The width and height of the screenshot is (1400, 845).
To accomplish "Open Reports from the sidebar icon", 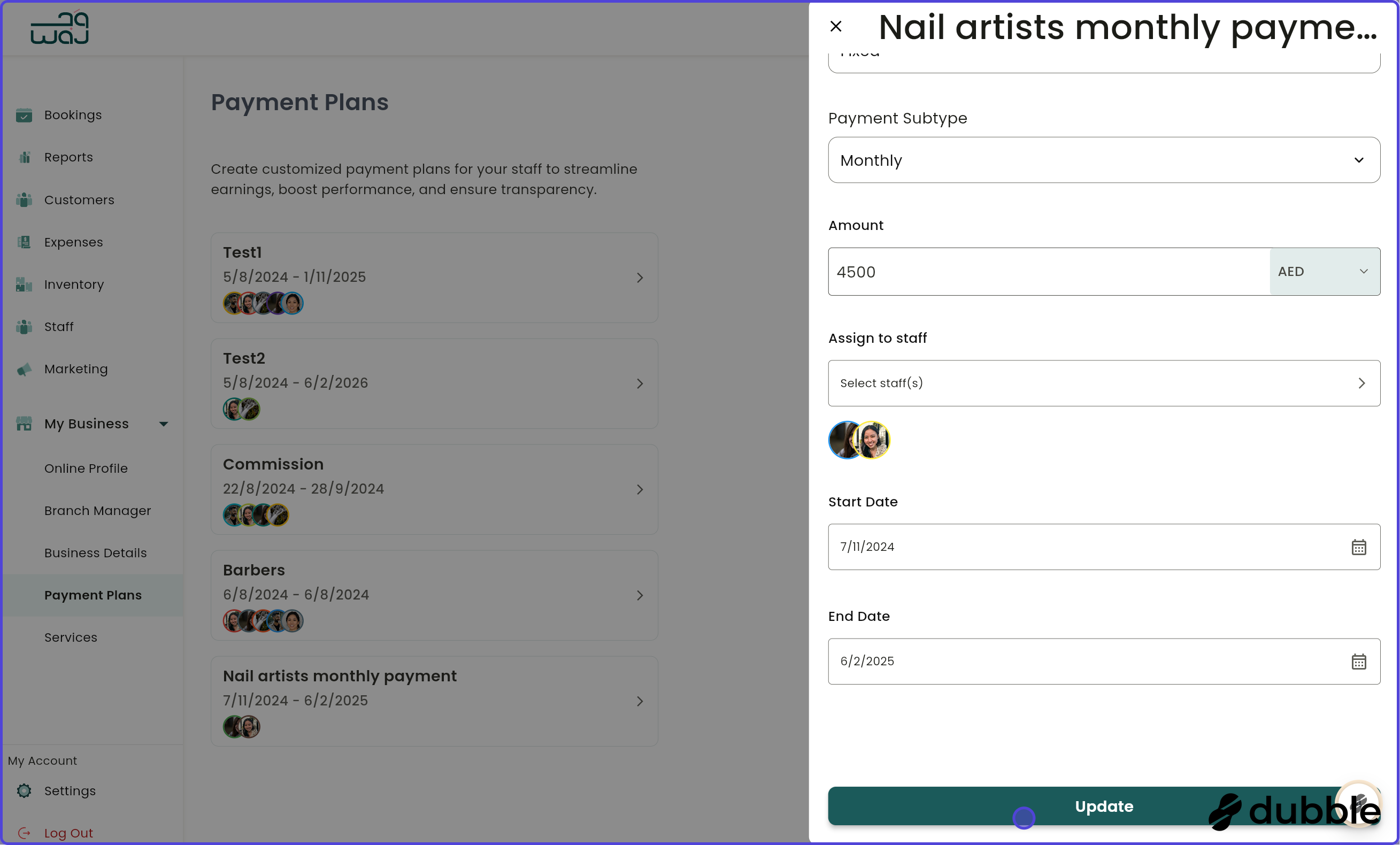I will tap(24, 157).
